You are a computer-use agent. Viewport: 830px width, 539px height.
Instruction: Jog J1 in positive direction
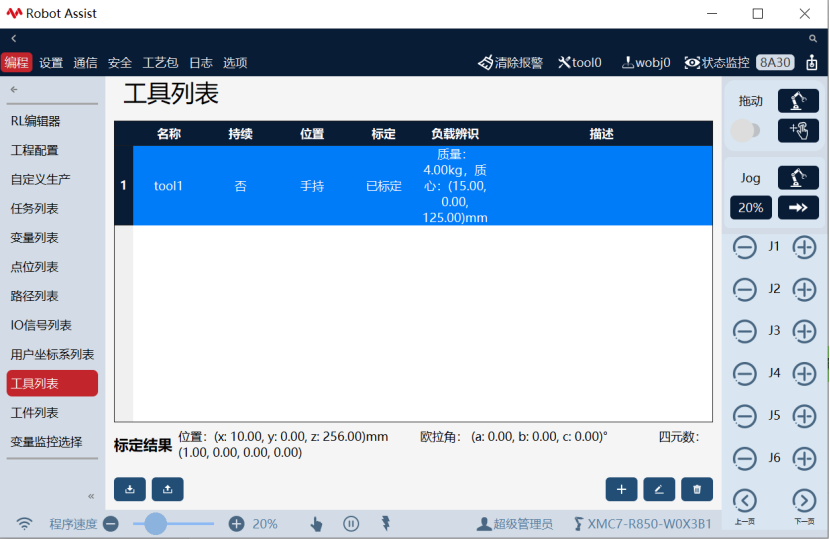[x=804, y=247]
